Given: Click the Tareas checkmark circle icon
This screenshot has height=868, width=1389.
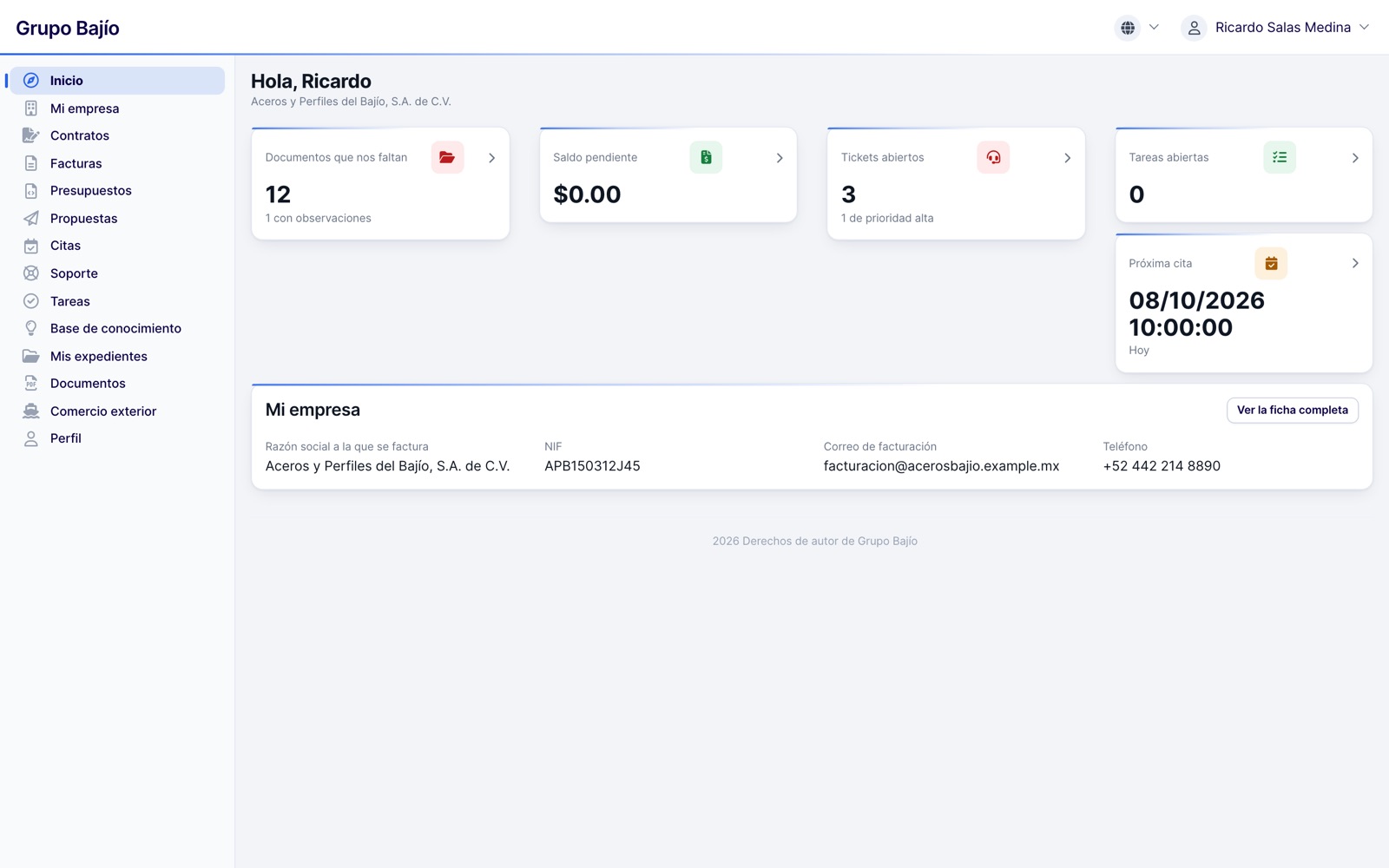Looking at the screenshot, I should [x=31, y=301].
